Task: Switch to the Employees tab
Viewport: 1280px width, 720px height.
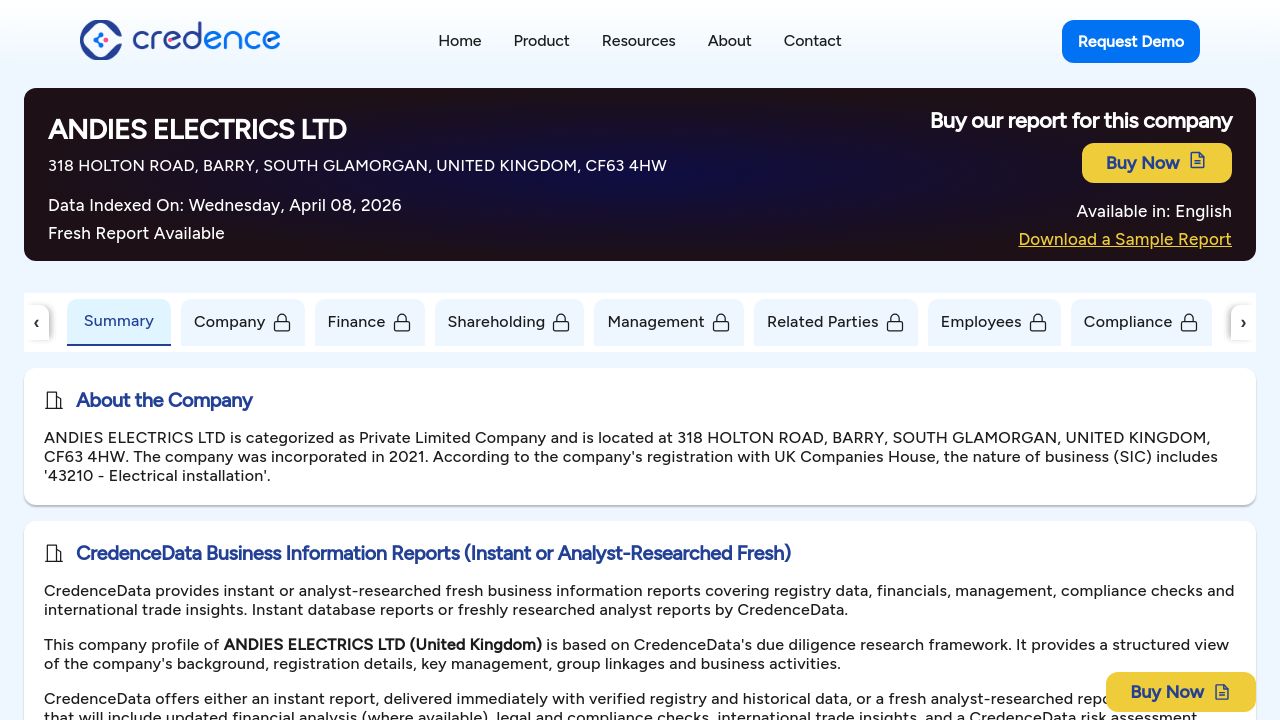Action: pyautogui.click(x=994, y=322)
